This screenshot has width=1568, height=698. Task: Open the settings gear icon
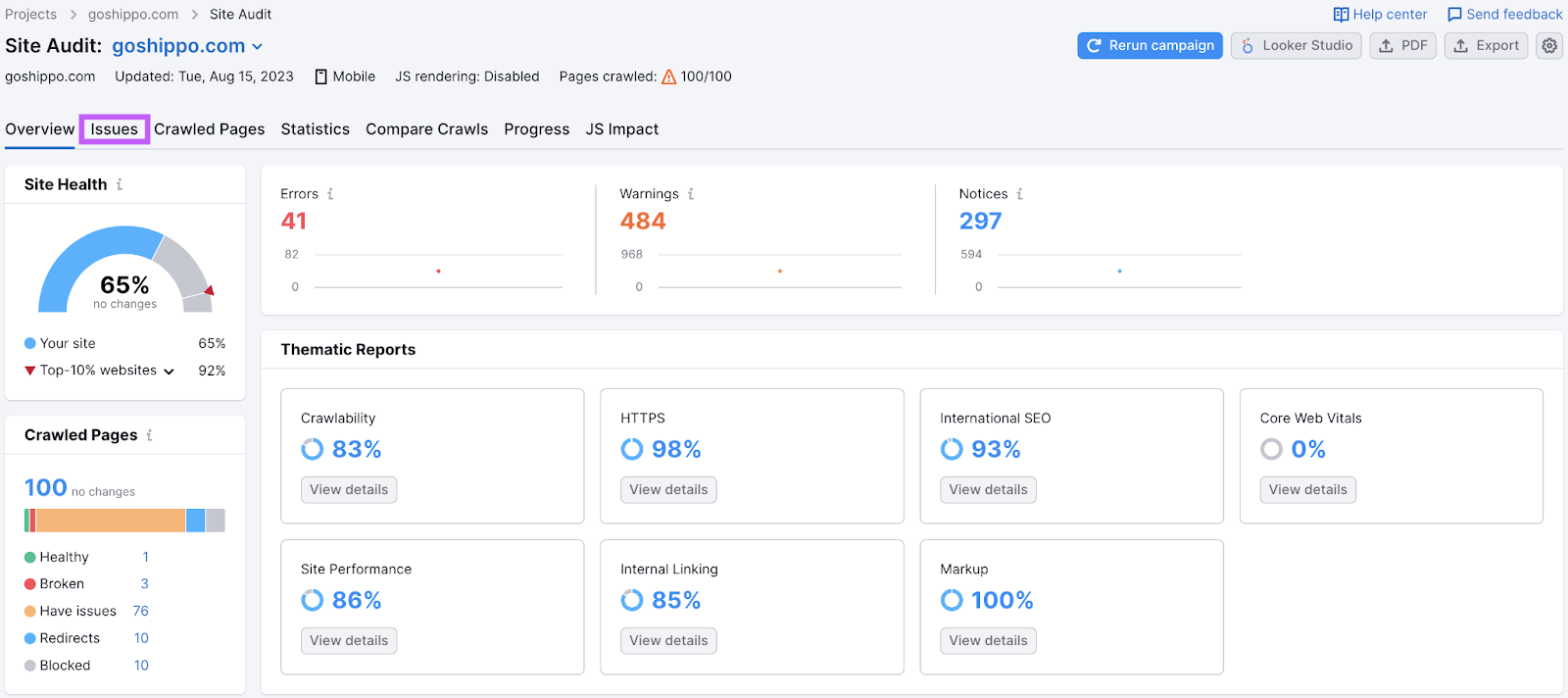(1549, 46)
